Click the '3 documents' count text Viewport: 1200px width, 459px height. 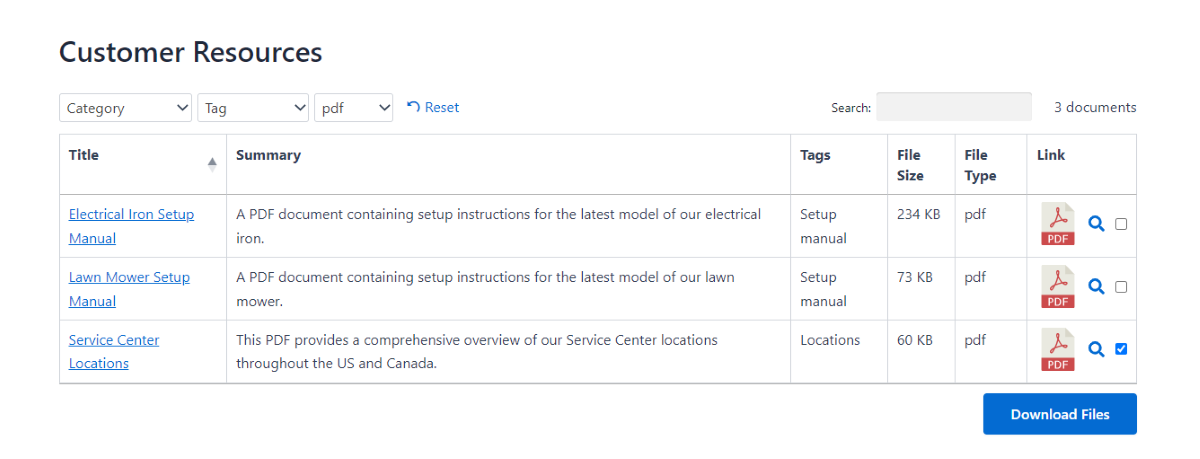coord(1095,107)
